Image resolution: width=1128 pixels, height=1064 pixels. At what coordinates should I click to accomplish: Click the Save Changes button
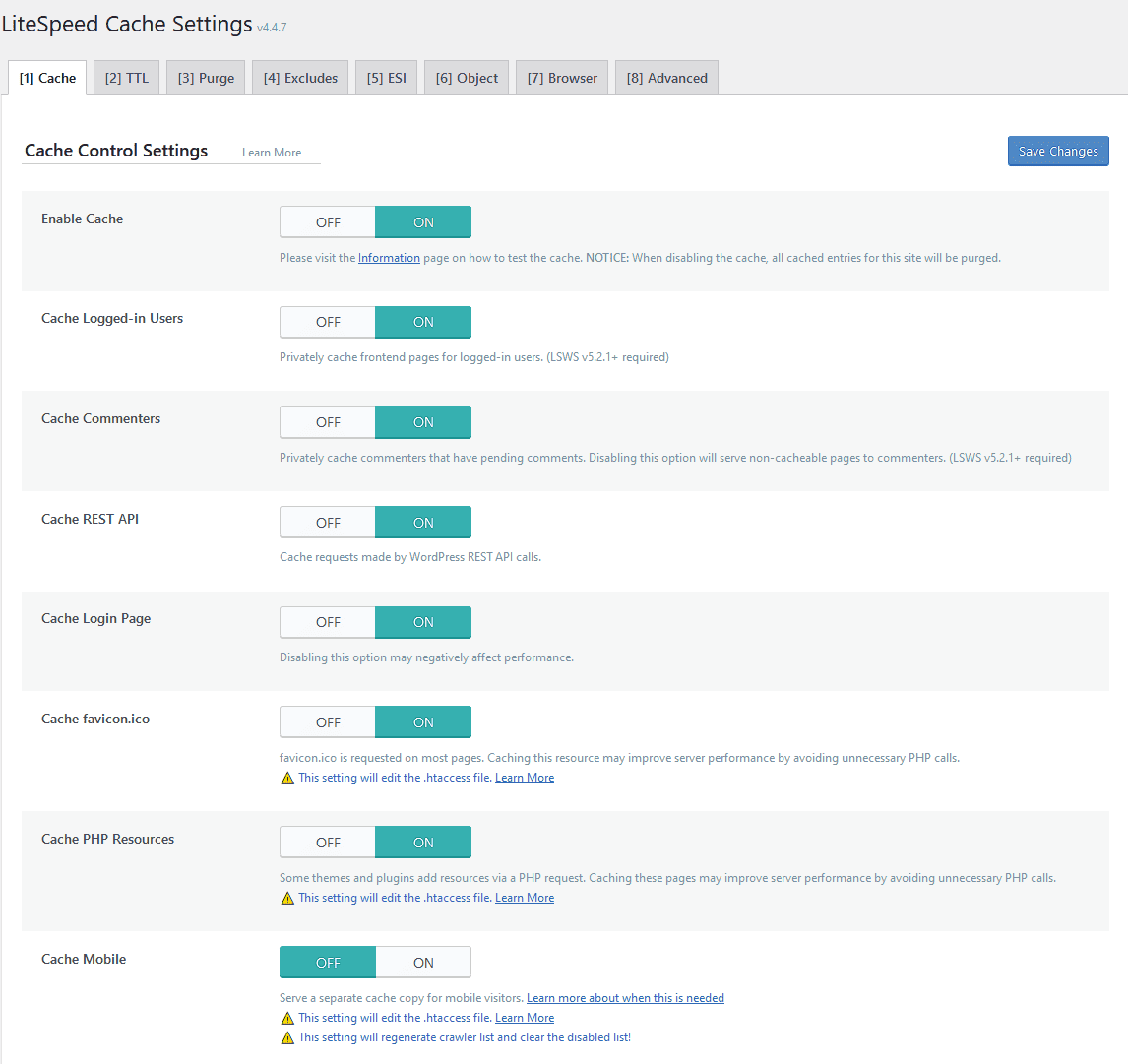click(x=1057, y=151)
